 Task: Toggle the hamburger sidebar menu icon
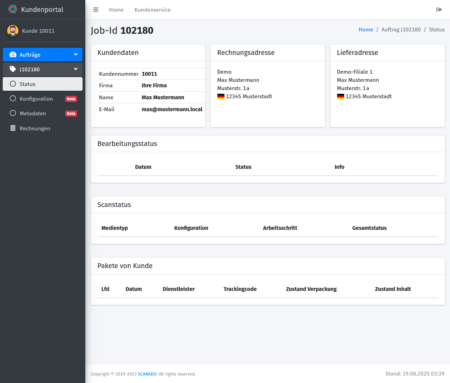coord(96,10)
